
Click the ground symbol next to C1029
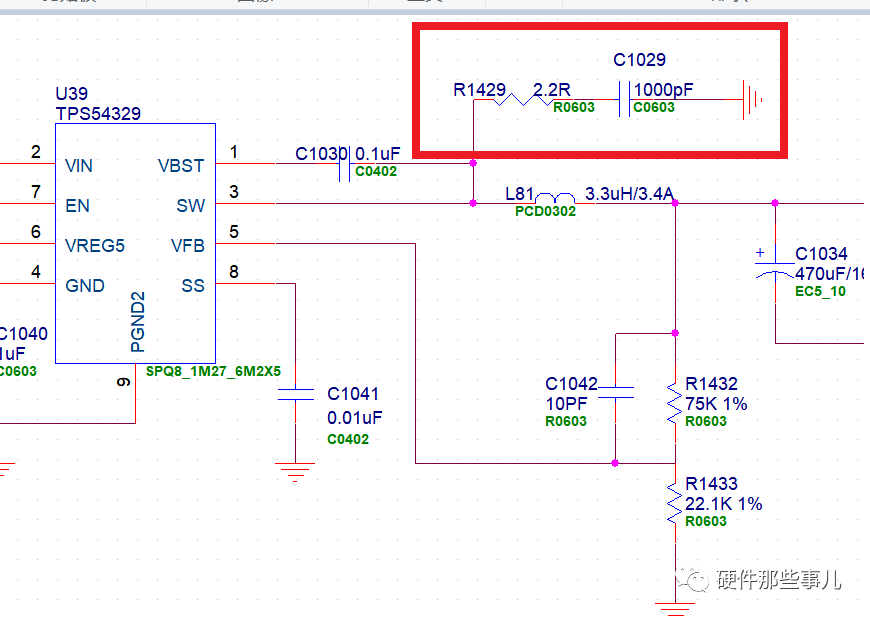click(753, 99)
